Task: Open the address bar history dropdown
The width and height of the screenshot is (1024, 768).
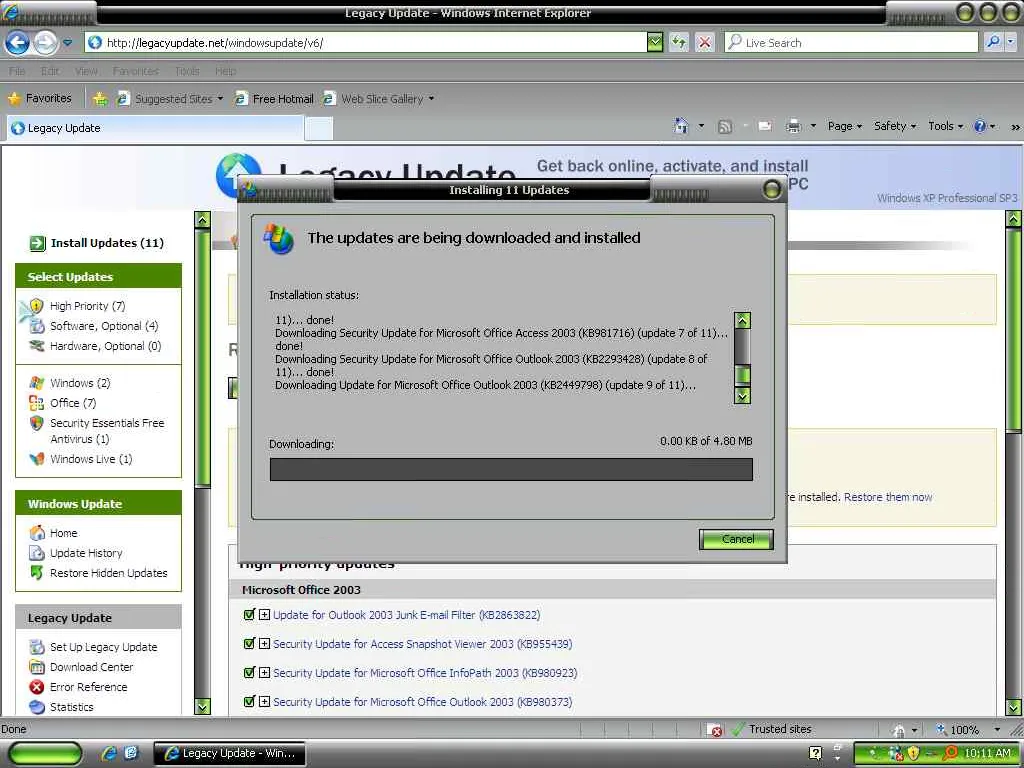Action: point(655,43)
